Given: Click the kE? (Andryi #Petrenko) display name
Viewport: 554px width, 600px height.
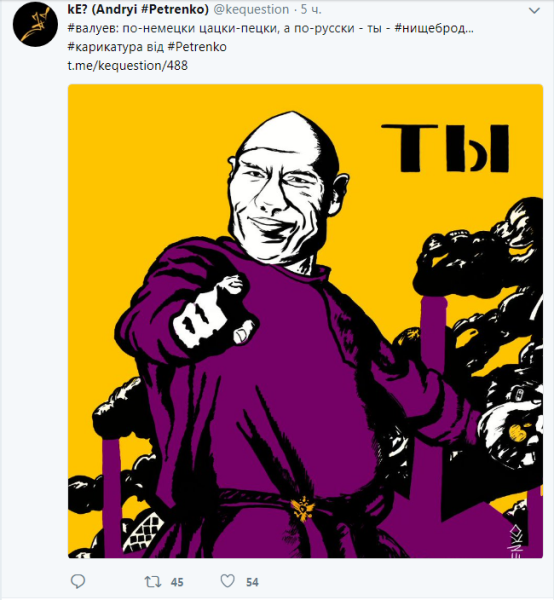Looking at the screenshot, I should [138, 10].
